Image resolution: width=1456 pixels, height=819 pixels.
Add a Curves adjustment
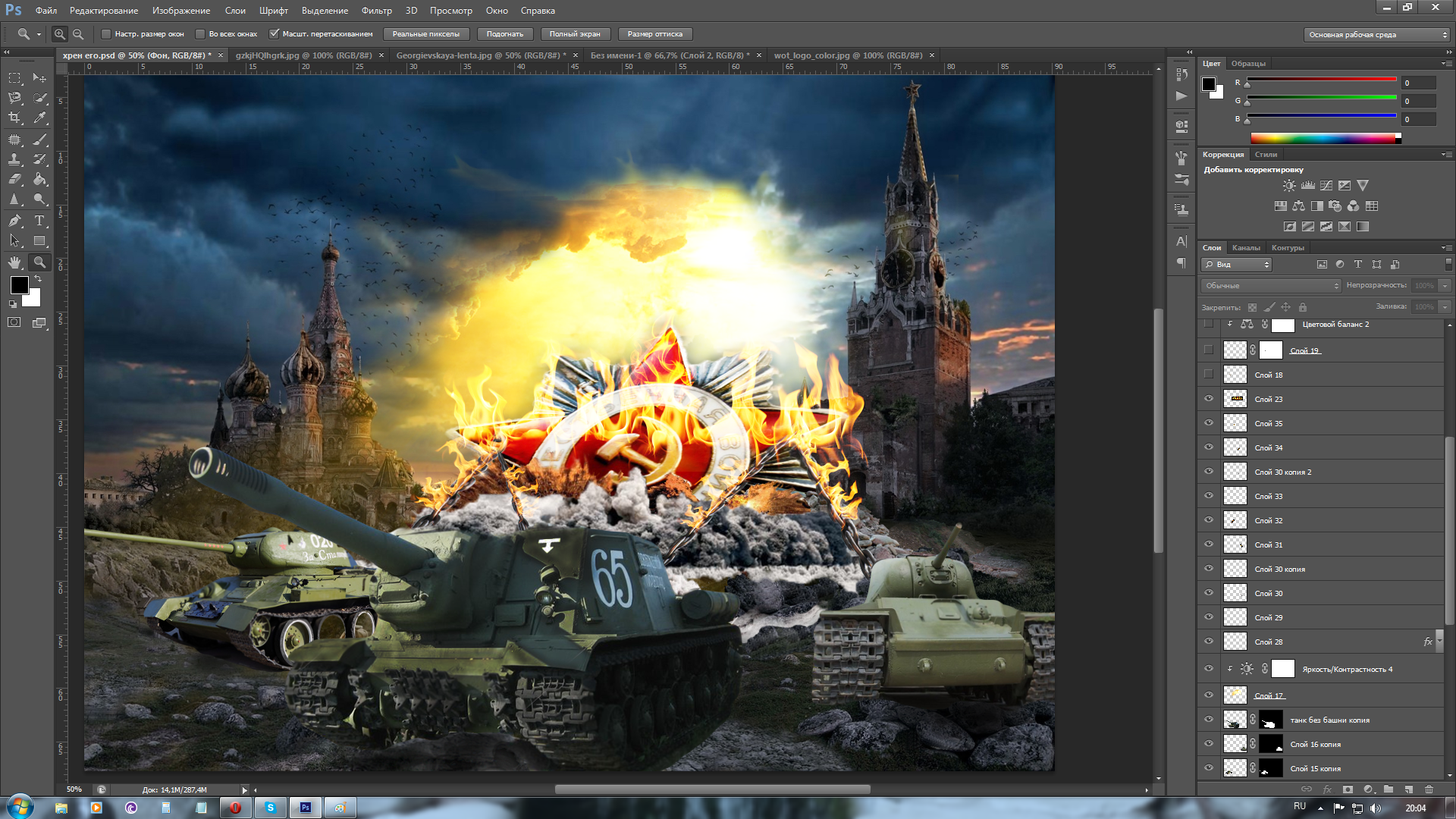tap(1326, 185)
